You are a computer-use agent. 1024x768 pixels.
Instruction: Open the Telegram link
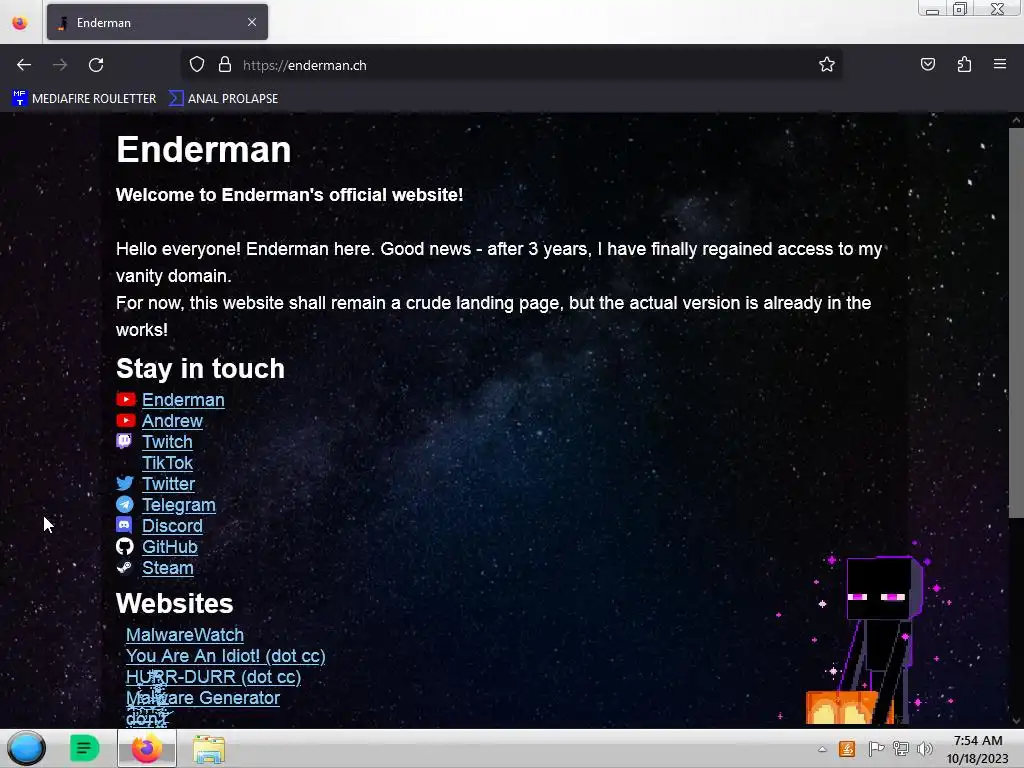[179, 505]
